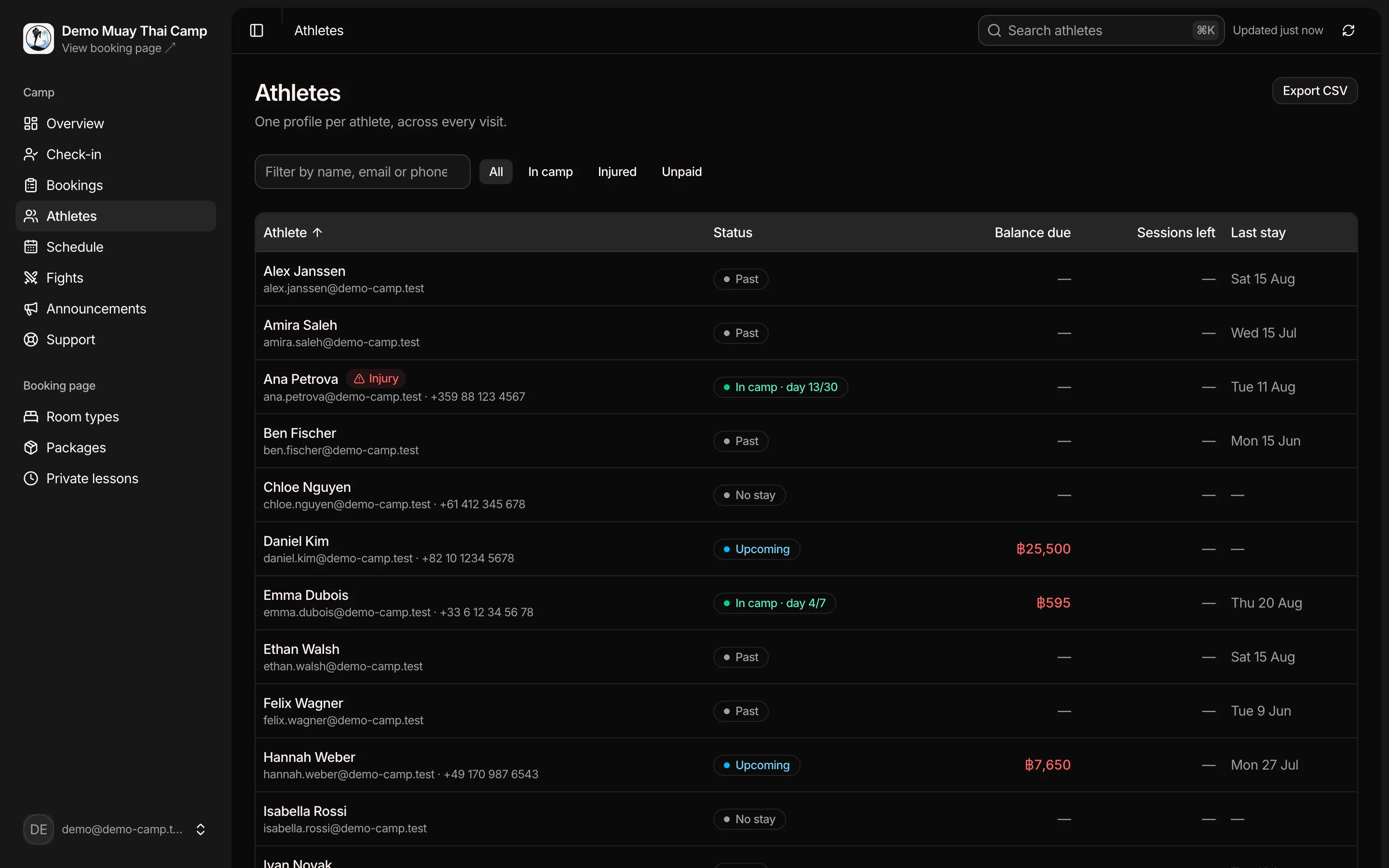This screenshot has width=1389, height=868.
Task: Click the Overview grid icon
Action: click(x=31, y=123)
